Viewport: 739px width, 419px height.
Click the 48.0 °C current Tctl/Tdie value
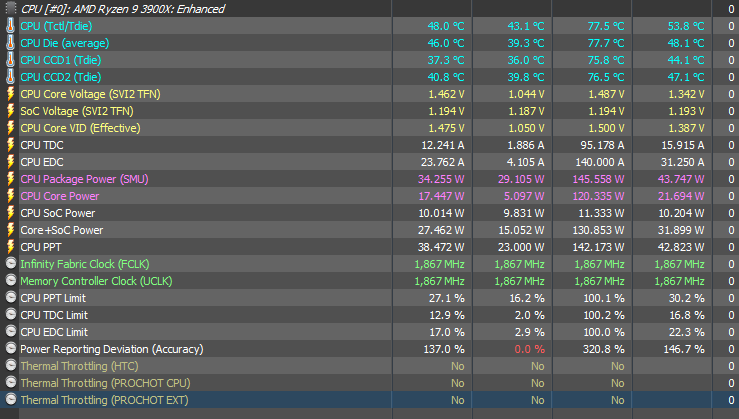pyautogui.click(x=446, y=26)
